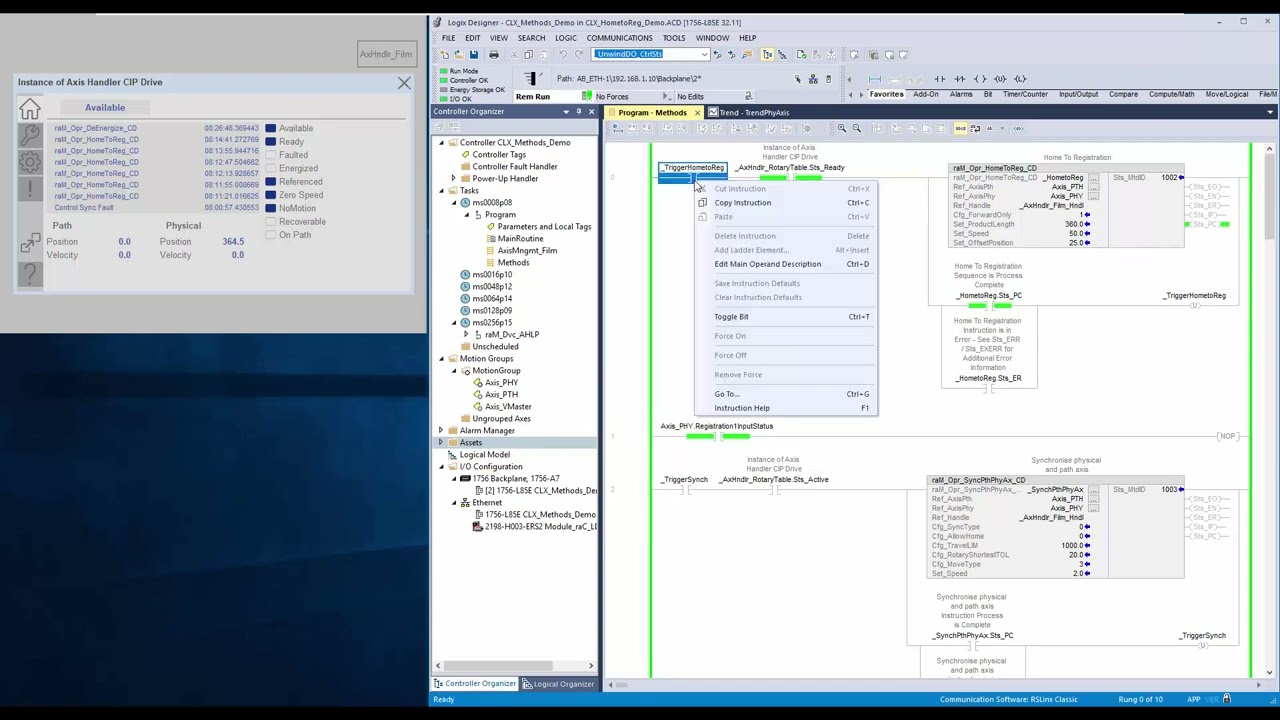Open the gear settings tab in faceplate
1280x720 pixels.
click(x=30, y=162)
